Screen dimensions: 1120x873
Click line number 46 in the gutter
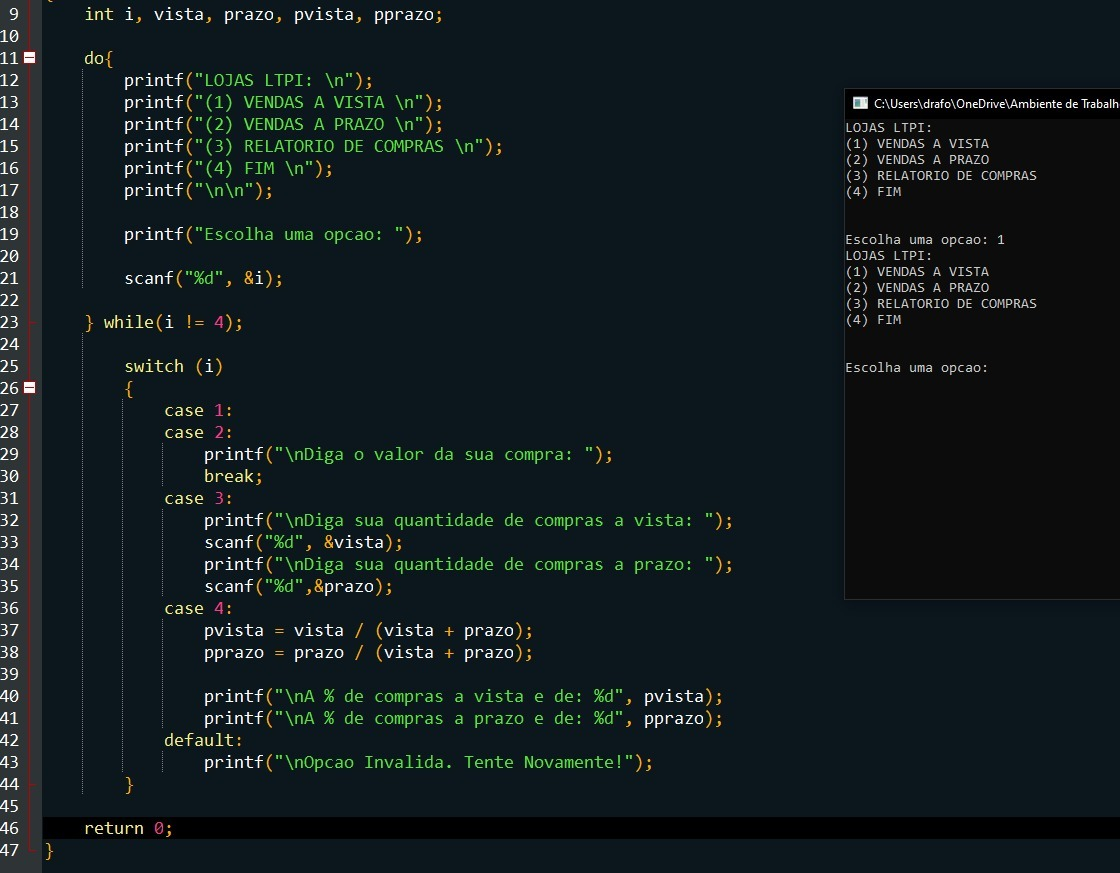tap(10, 828)
